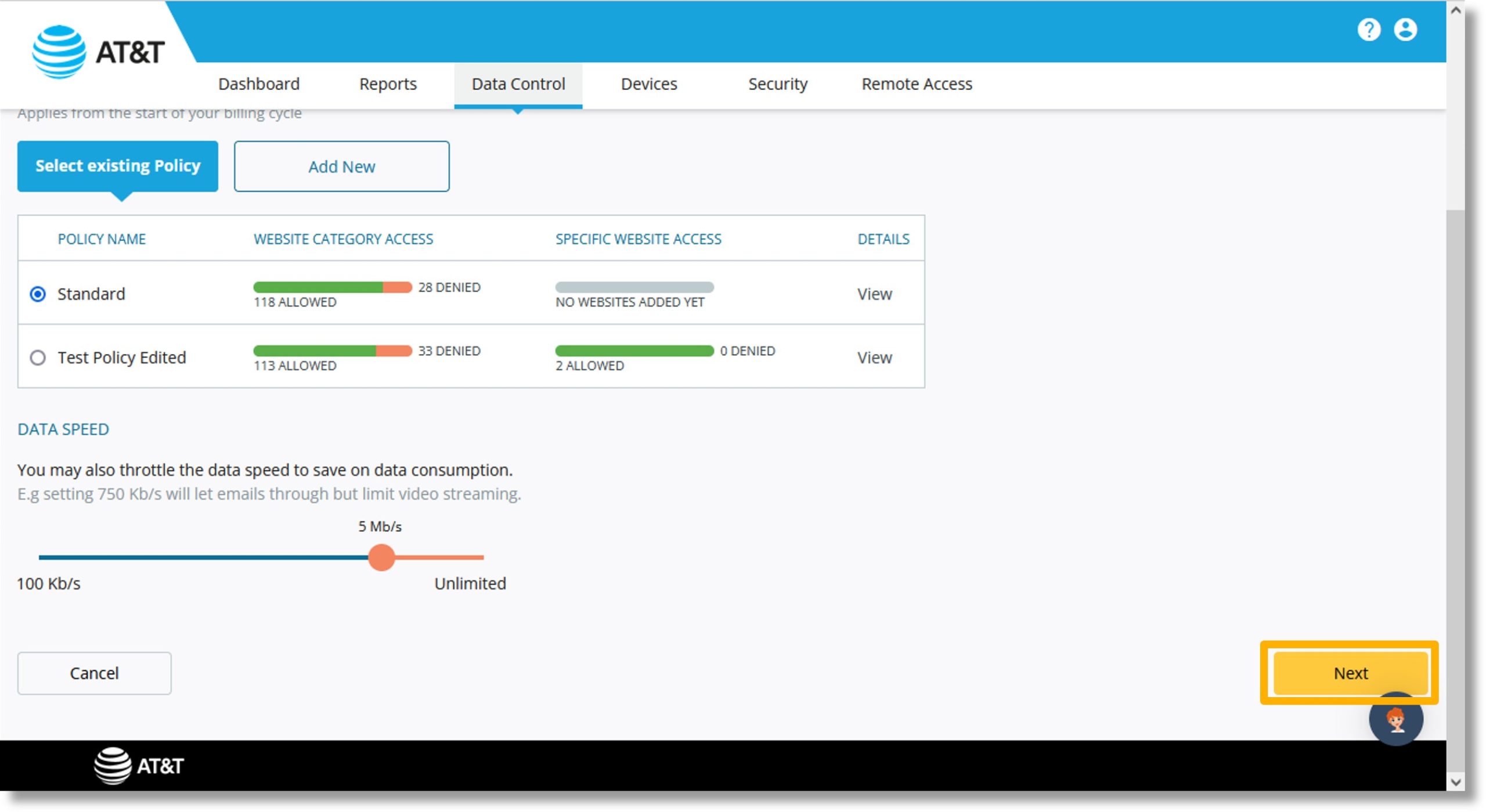Click the user account profile icon
Screen dimensions: 1486x812
pyautogui.click(x=1406, y=30)
